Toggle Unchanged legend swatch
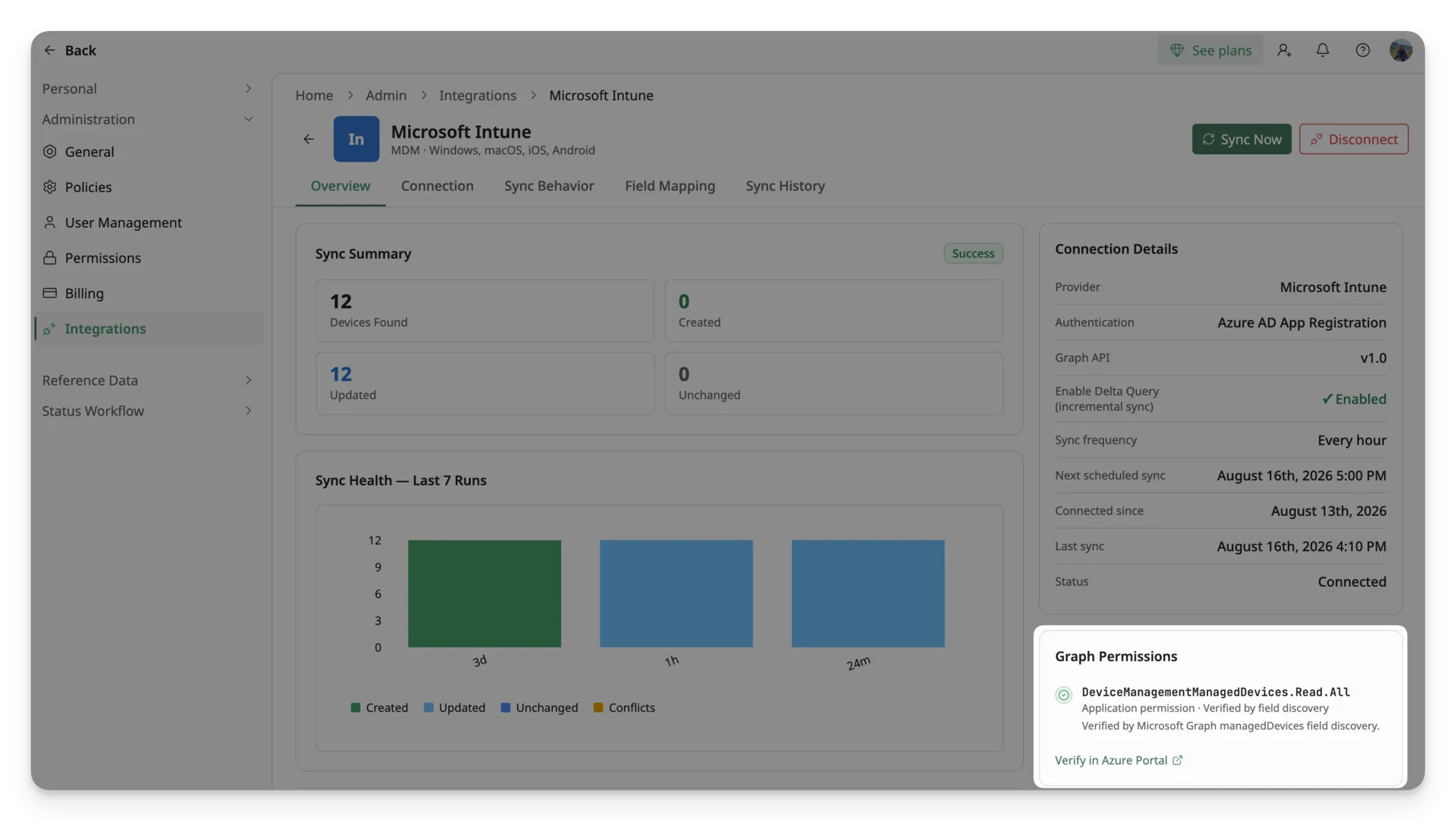Image resolution: width=1456 pixels, height=821 pixels. 506,708
